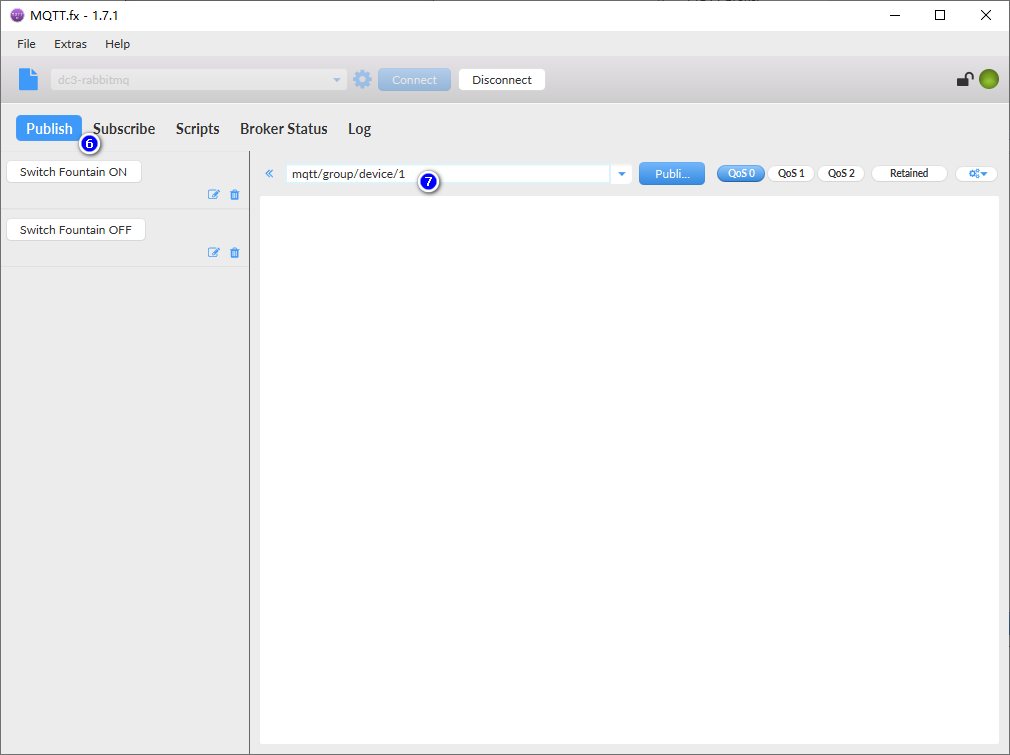
Task: Edit the Switch Fountain OFF script
Action: (x=213, y=253)
